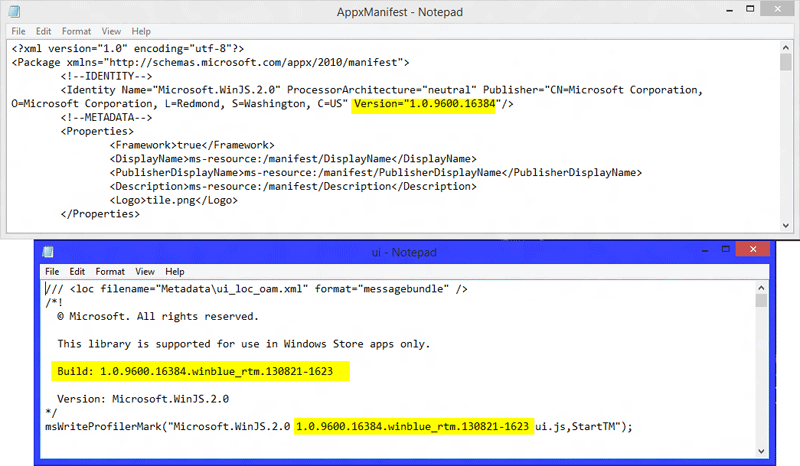The width and height of the screenshot is (800, 466).
Task: Click the <Properties> opening tag line
Action: [x=97, y=131]
